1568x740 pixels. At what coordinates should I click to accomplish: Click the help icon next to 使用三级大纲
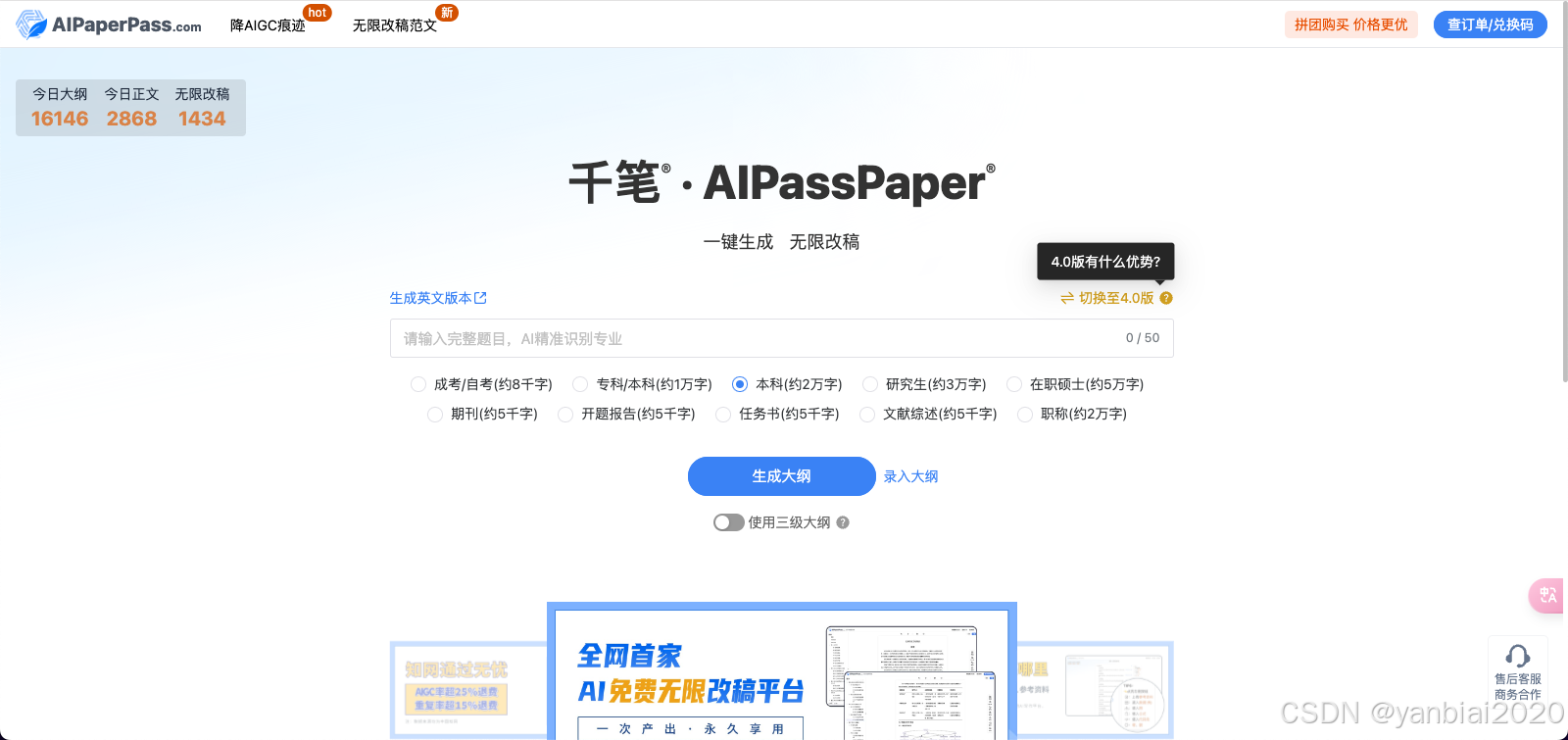click(x=843, y=522)
